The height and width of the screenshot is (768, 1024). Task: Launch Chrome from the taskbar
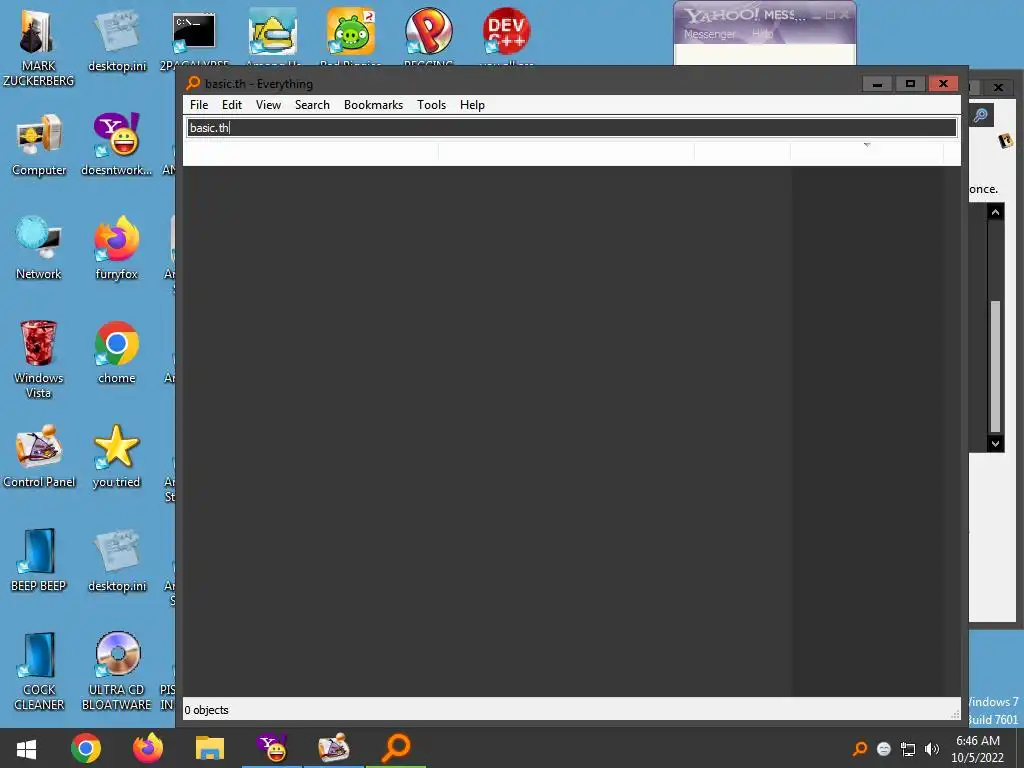pos(86,748)
